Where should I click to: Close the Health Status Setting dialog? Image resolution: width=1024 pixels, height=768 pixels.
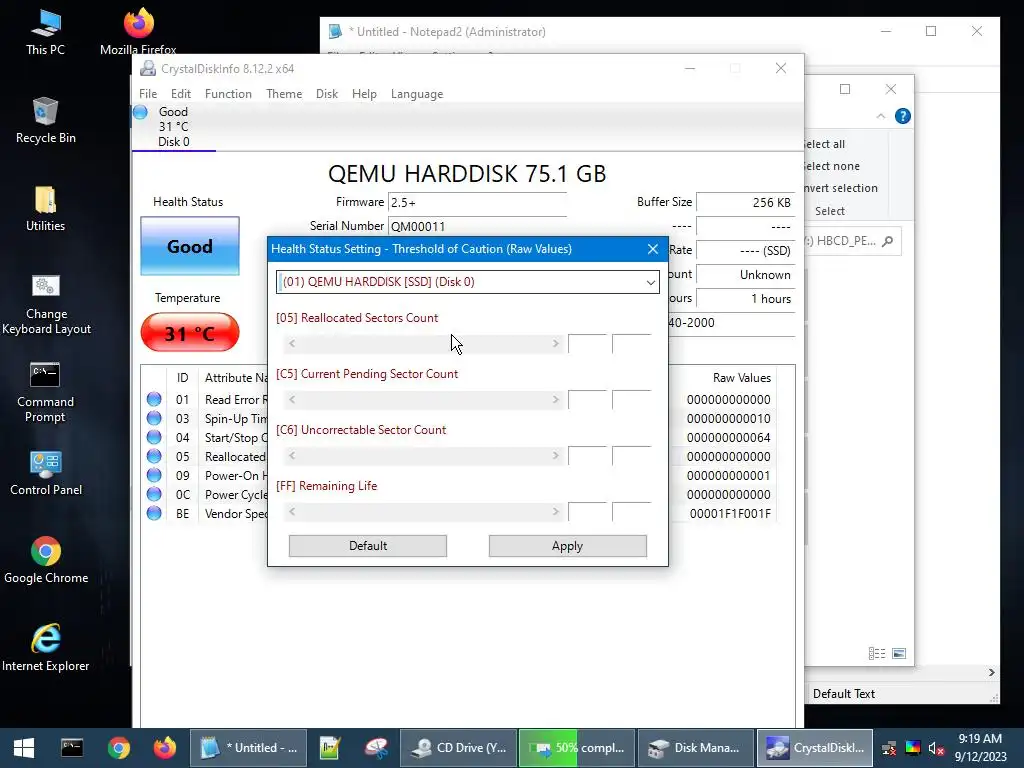[652, 249]
